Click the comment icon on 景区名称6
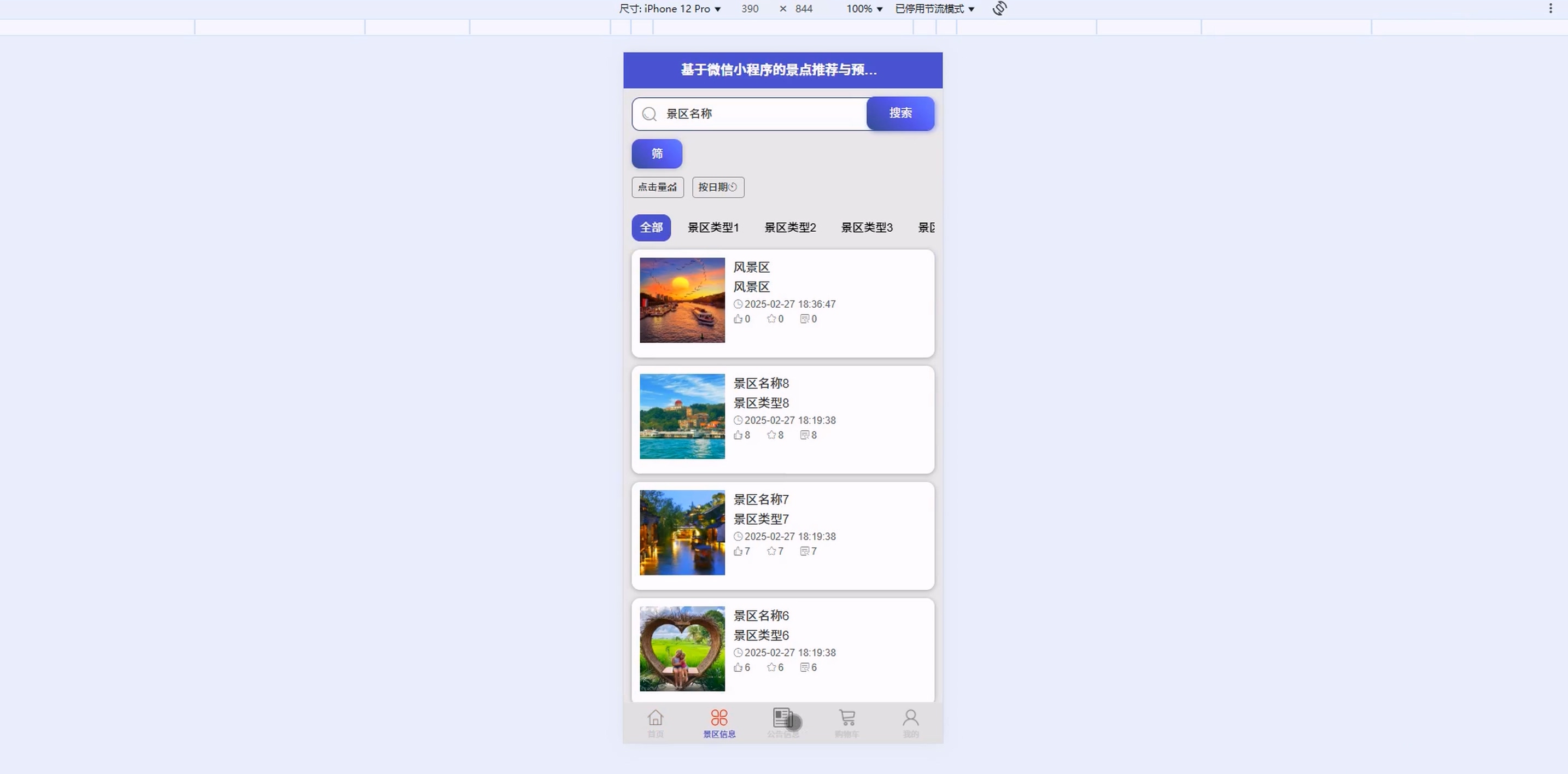 pyautogui.click(x=804, y=667)
